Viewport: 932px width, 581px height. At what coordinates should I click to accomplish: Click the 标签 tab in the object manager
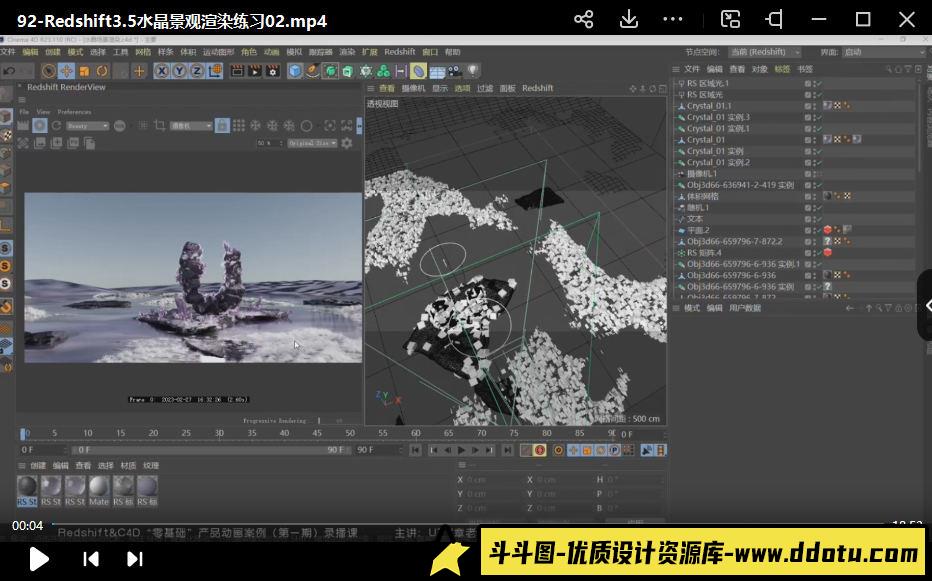coord(782,70)
